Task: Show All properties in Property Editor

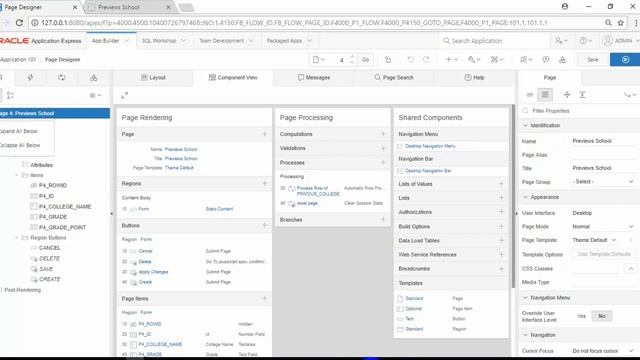Action: 545,95
